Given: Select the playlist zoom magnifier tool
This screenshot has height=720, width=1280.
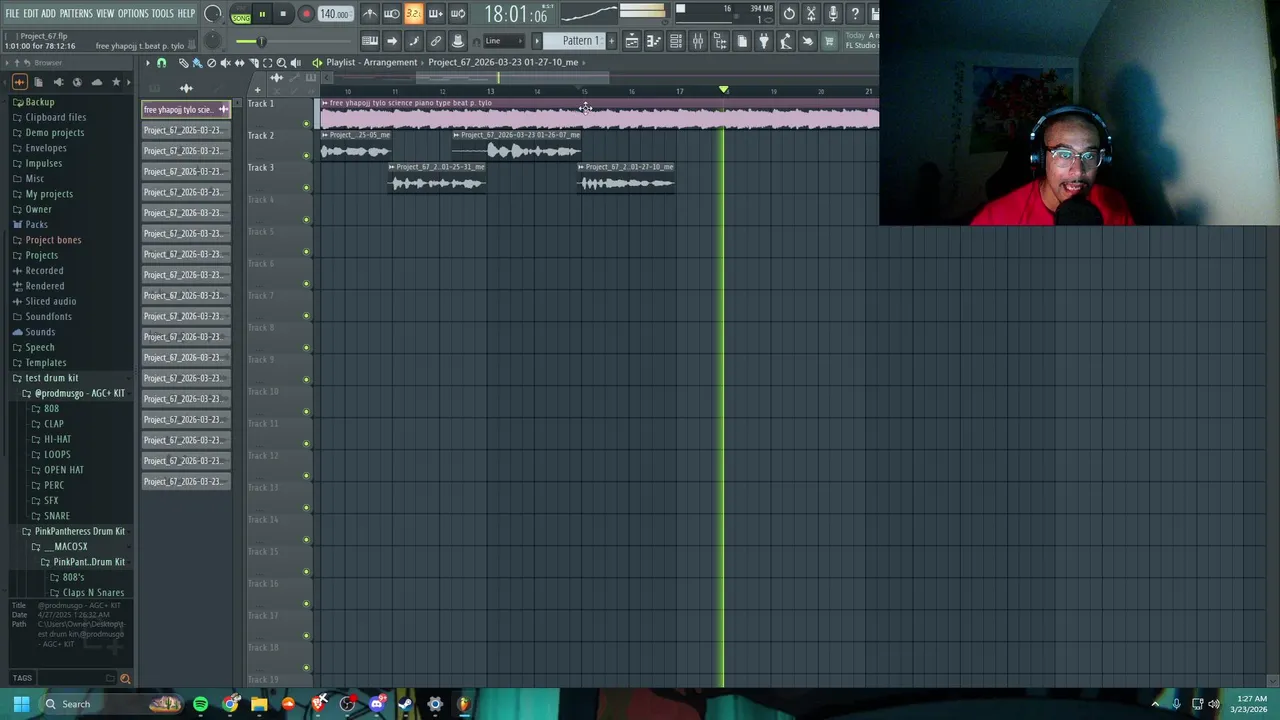Looking at the screenshot, I should [281, 63].
